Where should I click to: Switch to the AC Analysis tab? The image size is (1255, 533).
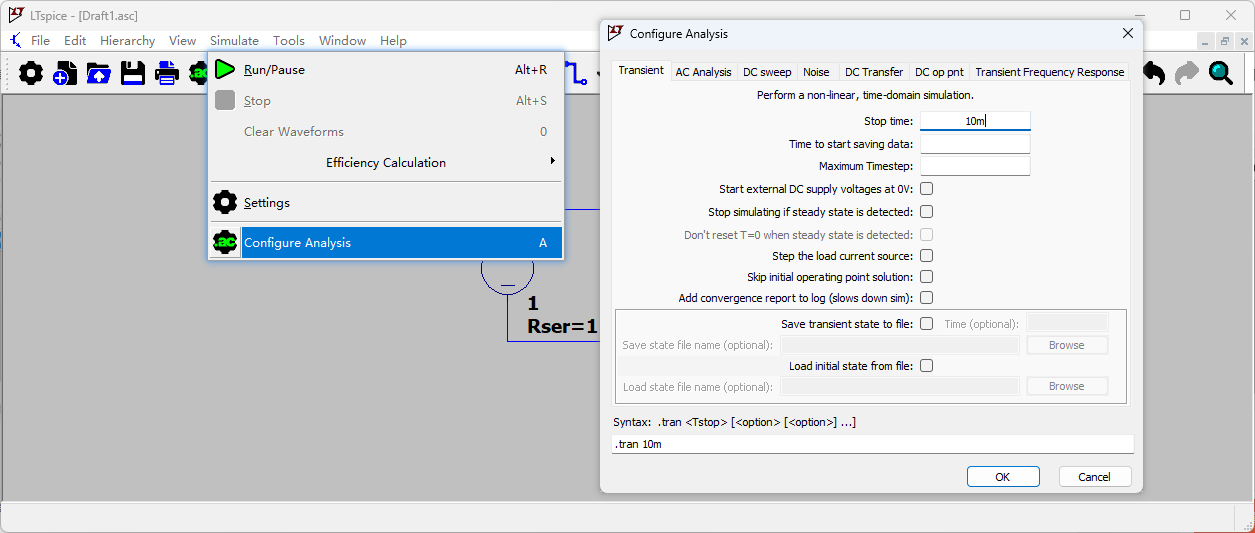coord(703,72)
